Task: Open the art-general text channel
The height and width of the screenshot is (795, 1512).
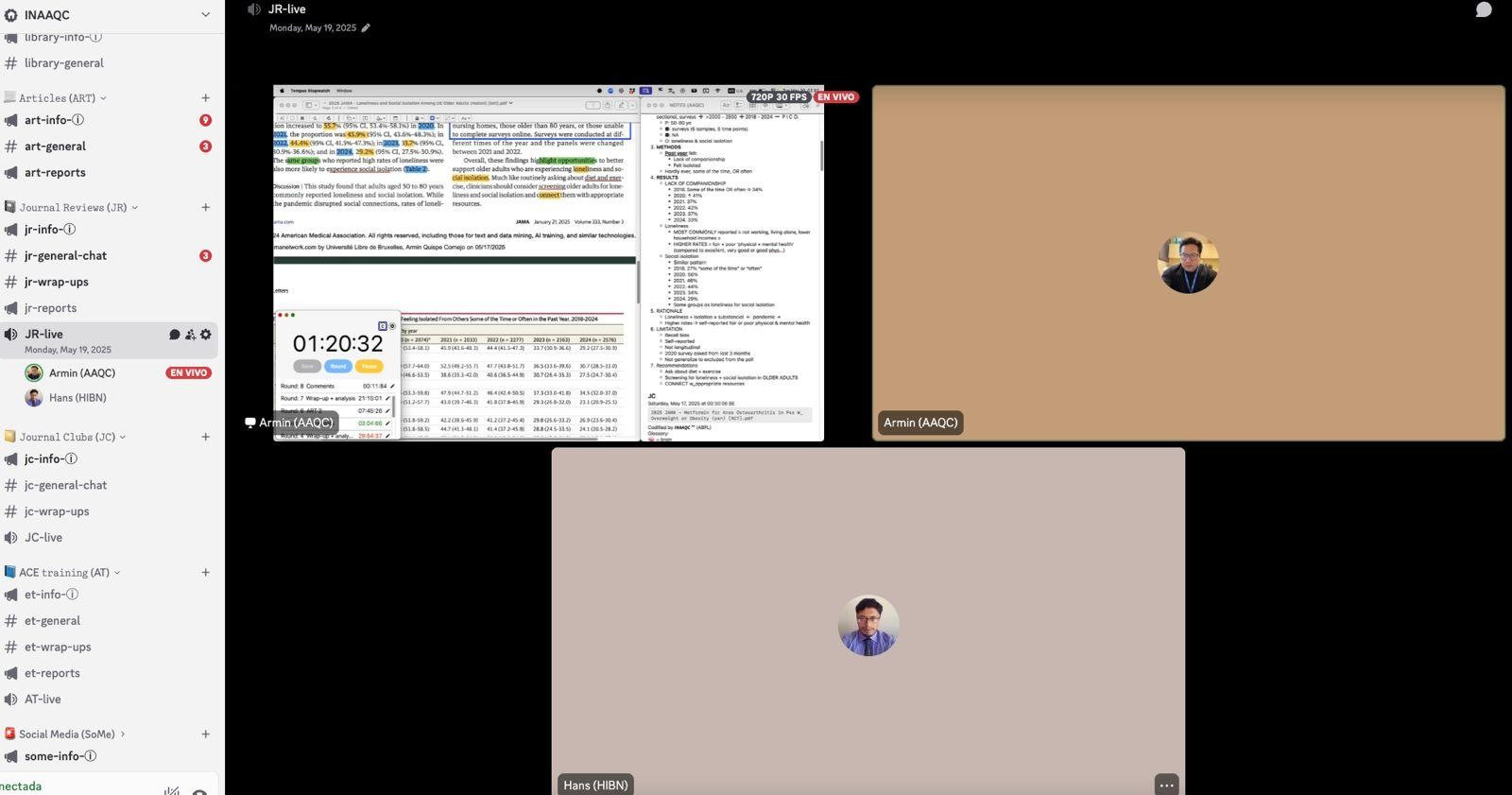Action: point(55,147)
